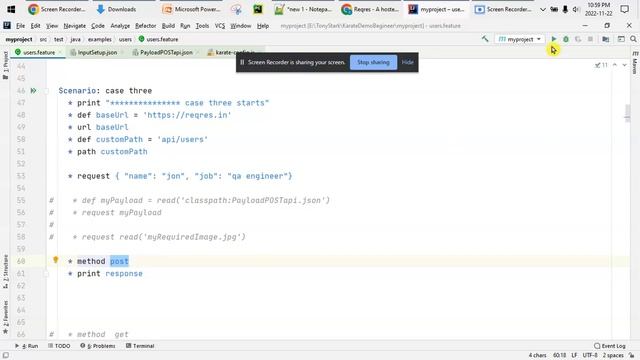The width and height of the screenshot is (640, 360).
Task: Switch to Notepad++ 'new 1' in taskbar
Action: (x=303, y=9)
